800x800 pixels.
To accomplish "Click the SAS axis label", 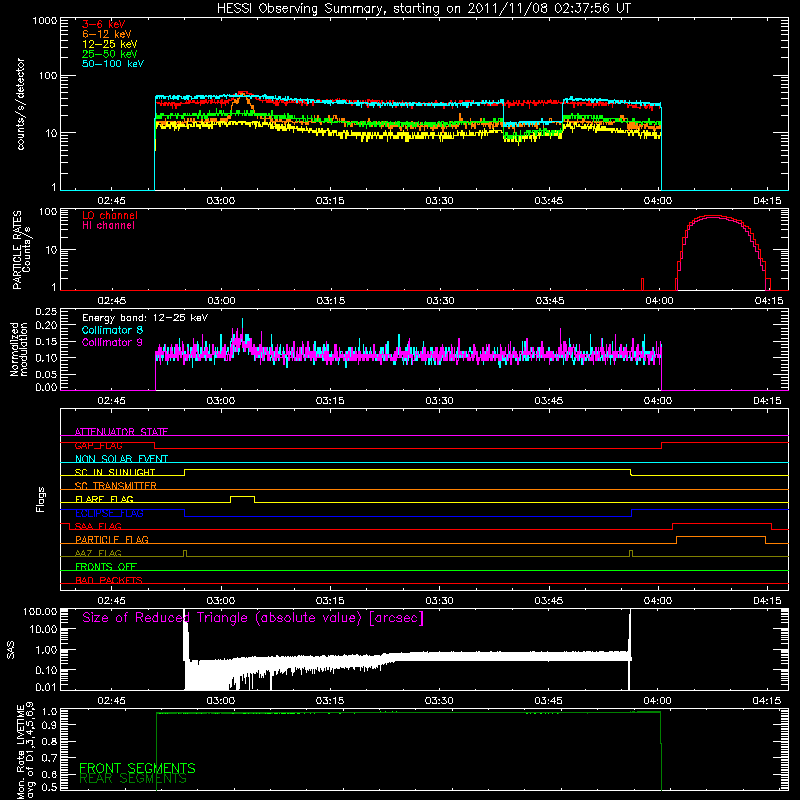I will click(x=10, y=650).
